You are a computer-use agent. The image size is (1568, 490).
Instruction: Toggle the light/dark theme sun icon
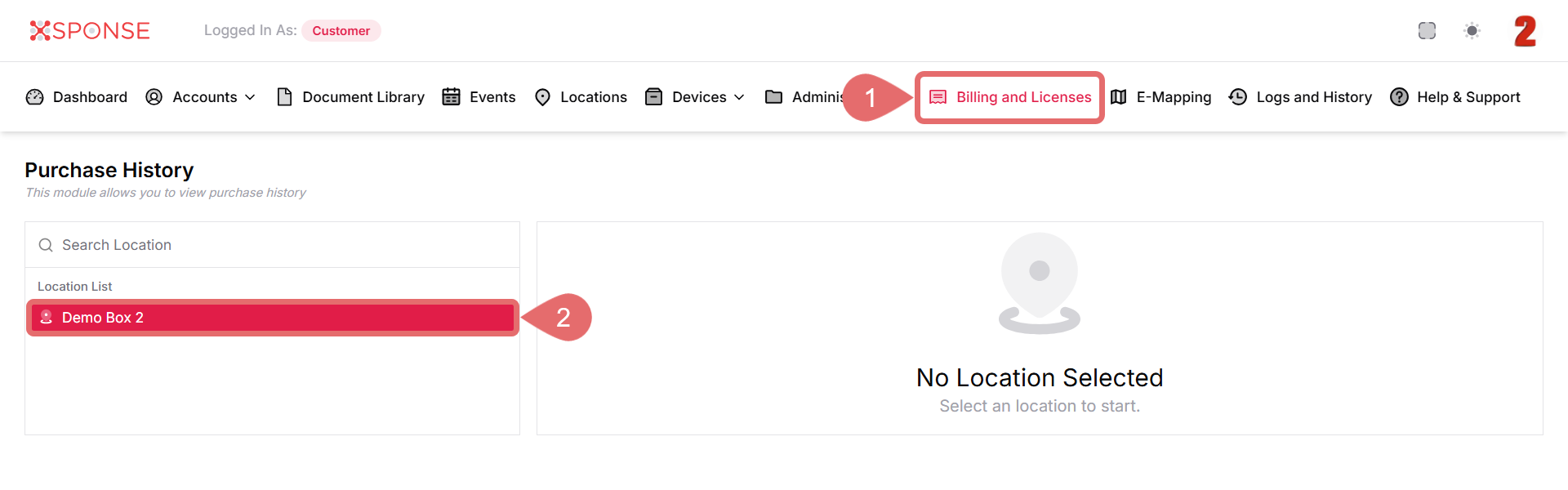1472,31
